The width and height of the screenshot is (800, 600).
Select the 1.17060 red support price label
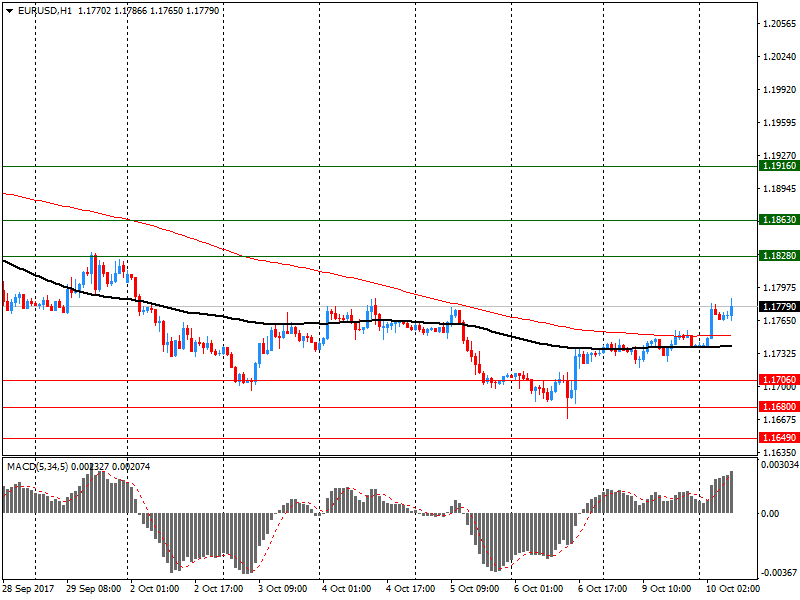tap(779, 380)
